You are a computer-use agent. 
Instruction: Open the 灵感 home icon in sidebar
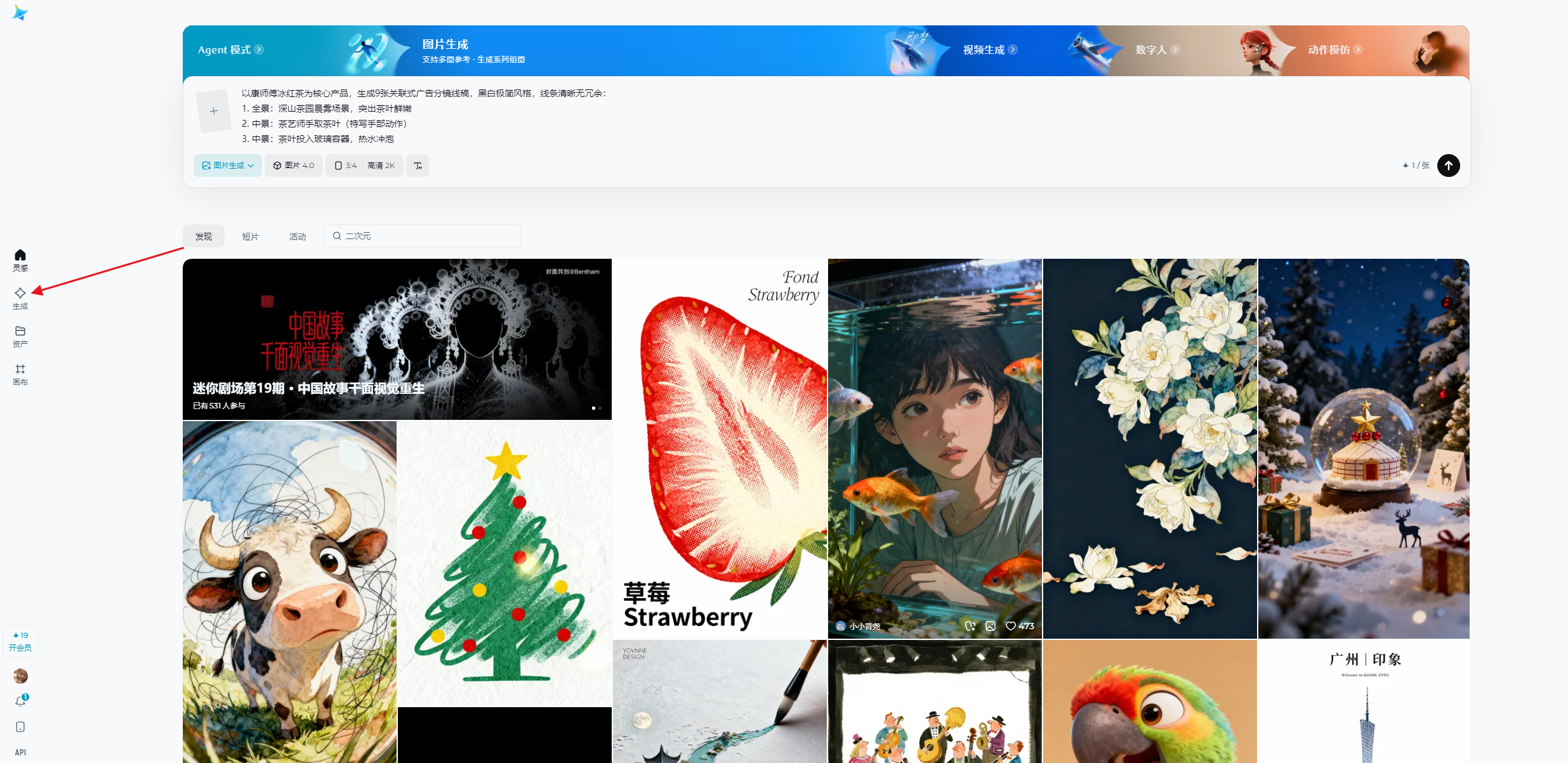coord(20,260)
